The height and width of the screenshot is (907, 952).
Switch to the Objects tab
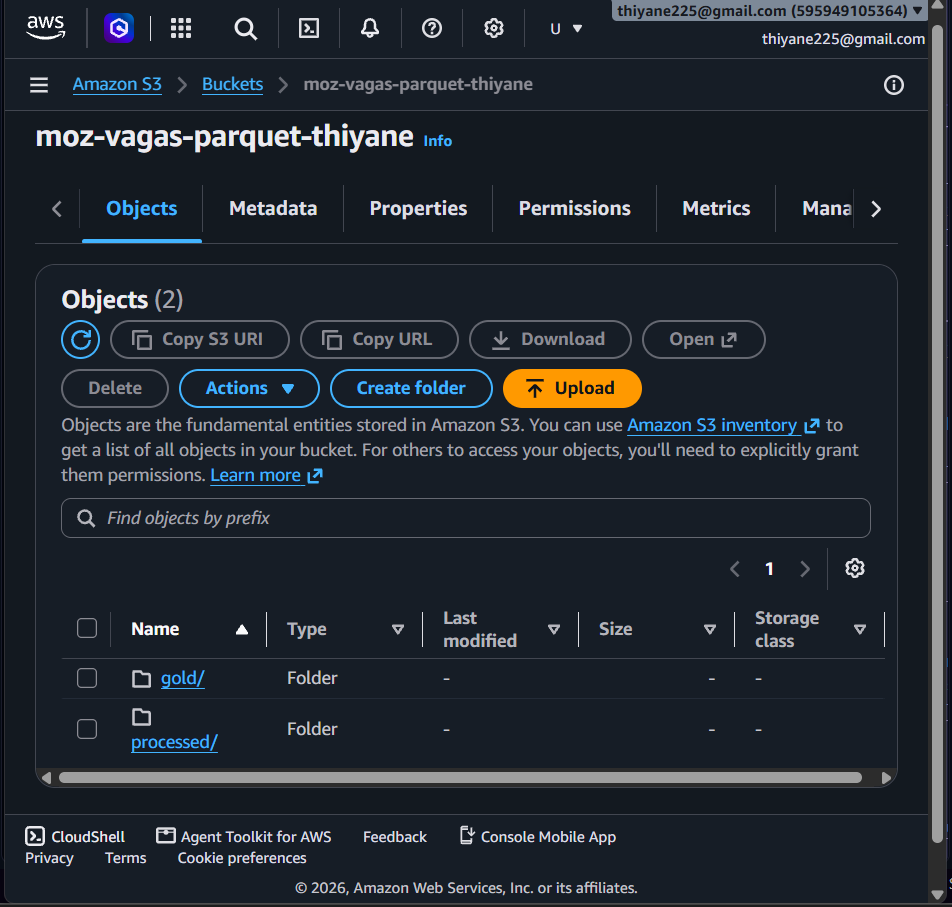point(141,209)
